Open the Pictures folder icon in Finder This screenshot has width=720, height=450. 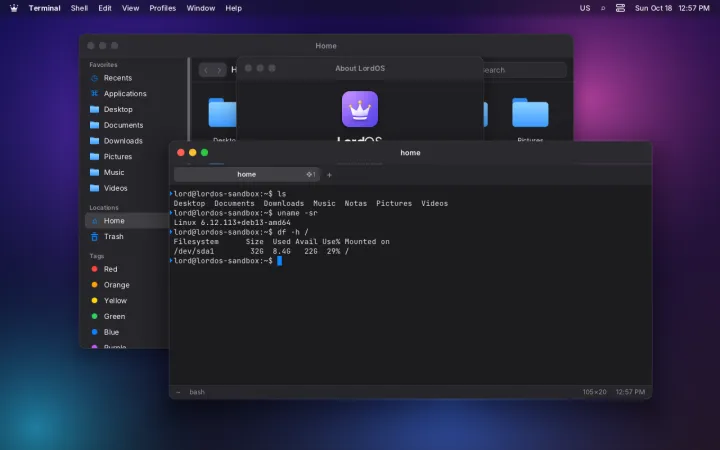[530, 112]
